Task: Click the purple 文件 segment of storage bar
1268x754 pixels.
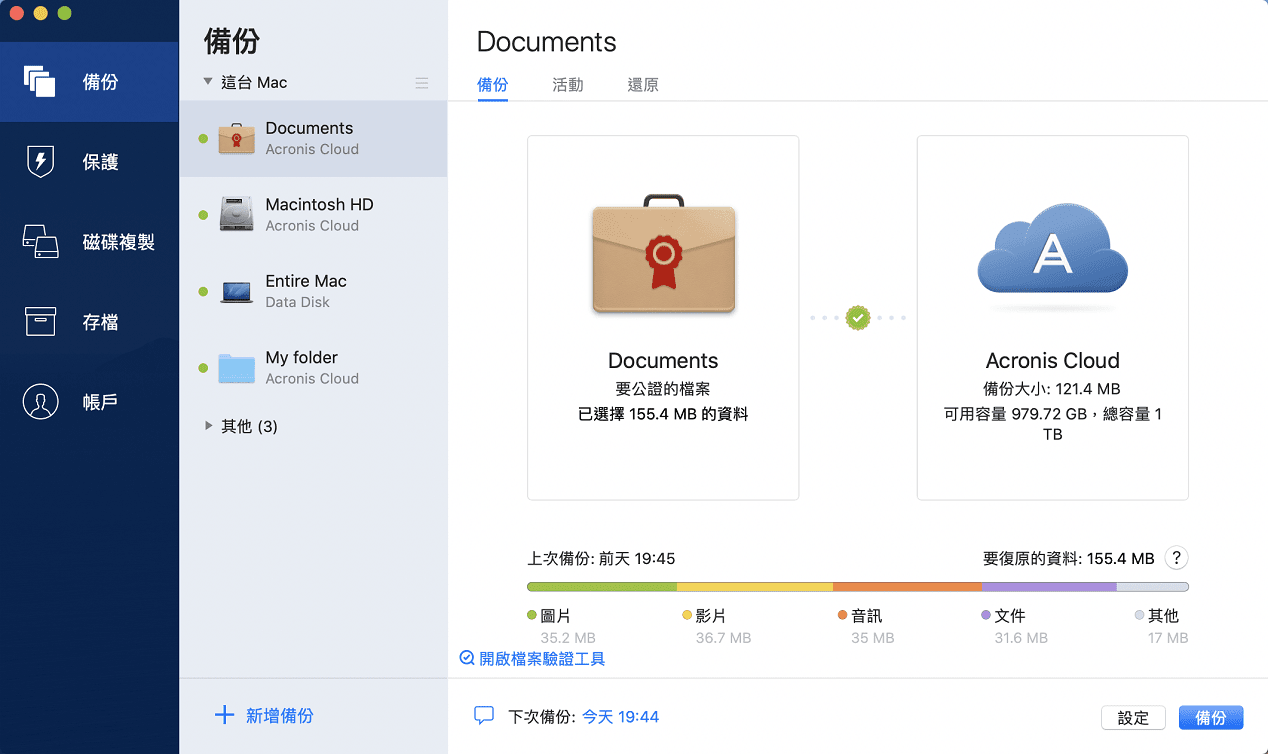Action: point(1049,587)
